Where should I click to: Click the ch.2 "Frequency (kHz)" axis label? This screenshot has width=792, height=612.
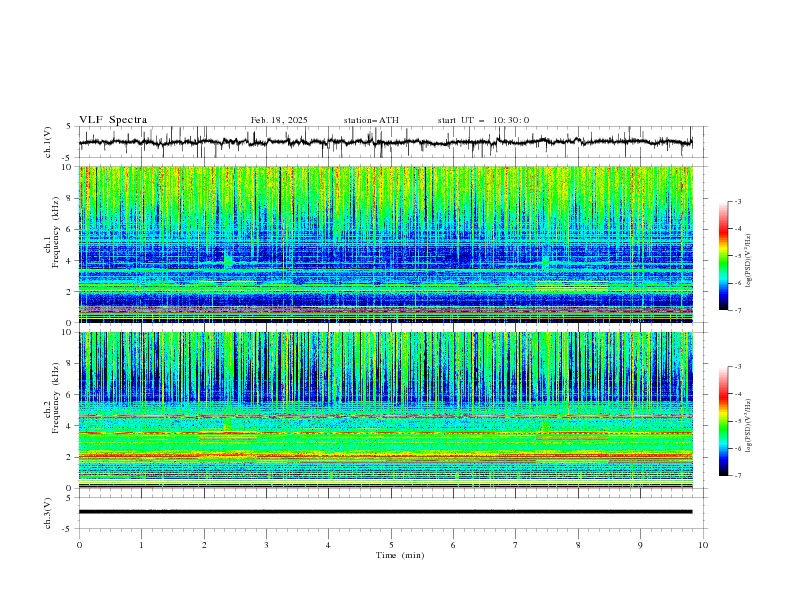pos(55,398)
